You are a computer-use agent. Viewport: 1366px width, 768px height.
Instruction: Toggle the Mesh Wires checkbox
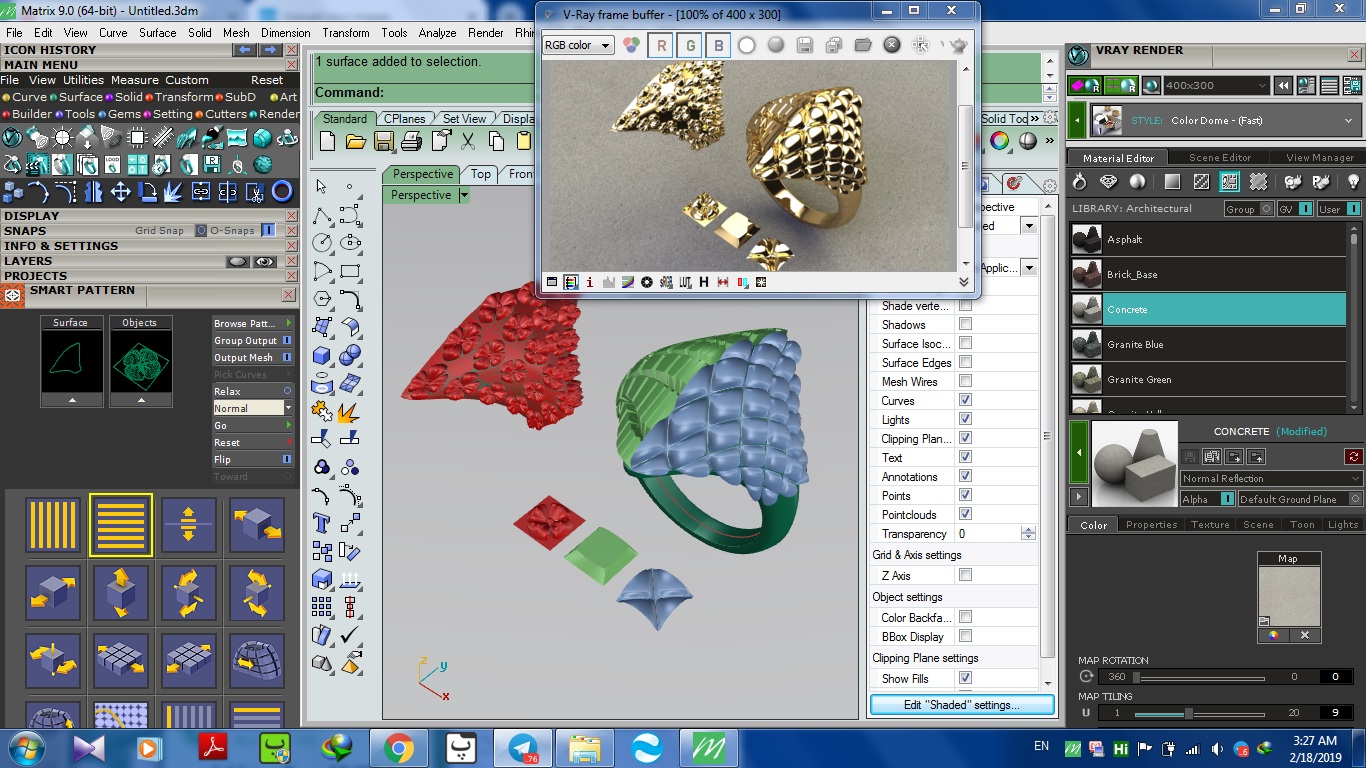pyautogui.click(x=965, y=381)
